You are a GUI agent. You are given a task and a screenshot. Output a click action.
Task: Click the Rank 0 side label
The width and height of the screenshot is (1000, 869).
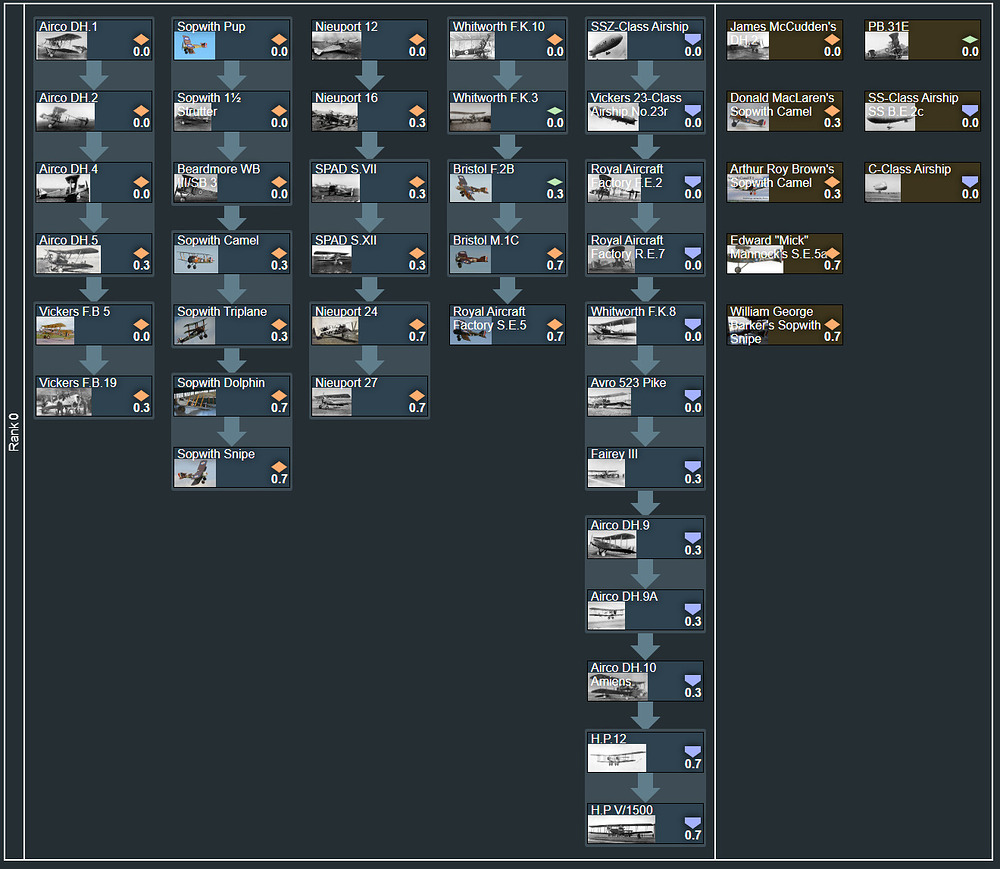(x=14, y=432)
